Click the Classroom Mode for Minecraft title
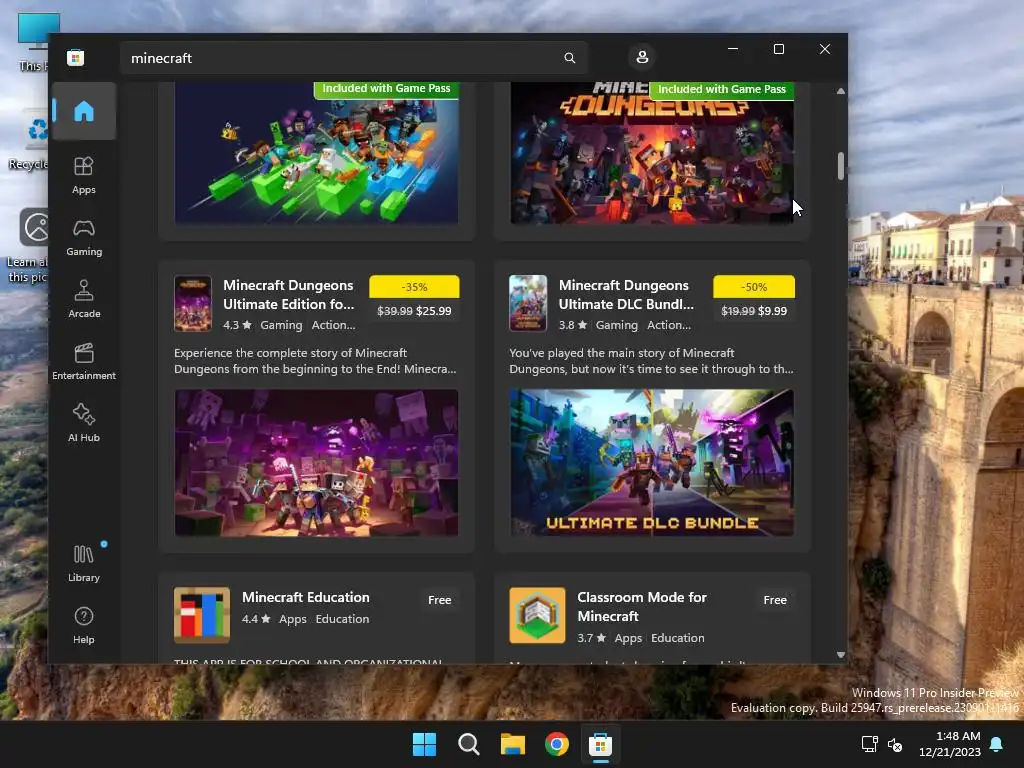Screen dimensions: 1024x768 click(x=642, y=607)
